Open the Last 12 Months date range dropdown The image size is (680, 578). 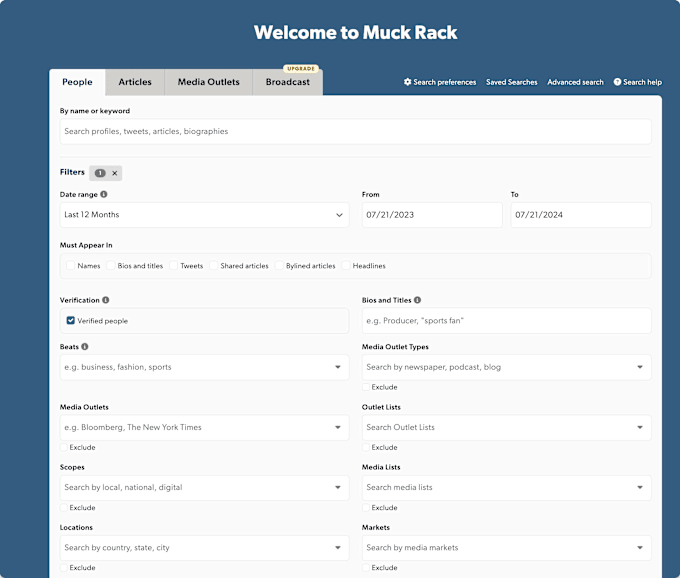[x=204, y=215]
